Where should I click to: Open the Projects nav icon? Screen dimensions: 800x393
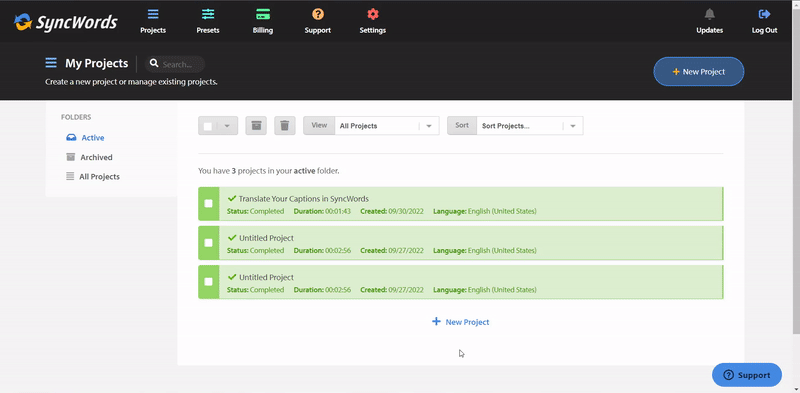153,14
